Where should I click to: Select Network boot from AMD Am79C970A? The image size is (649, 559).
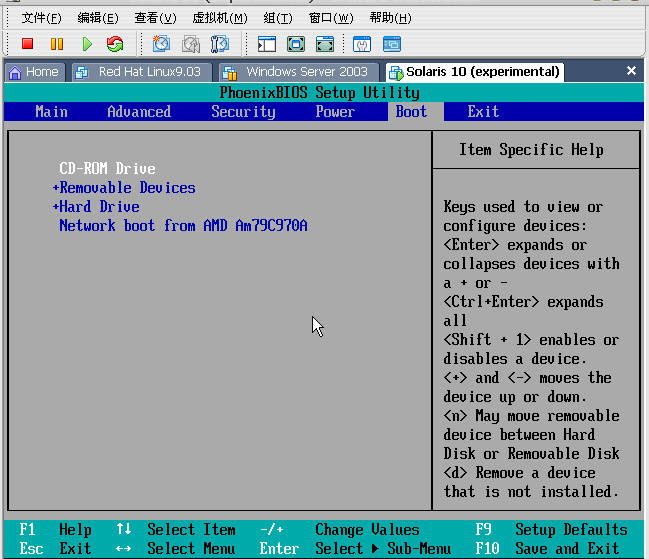tap(183, 226)
